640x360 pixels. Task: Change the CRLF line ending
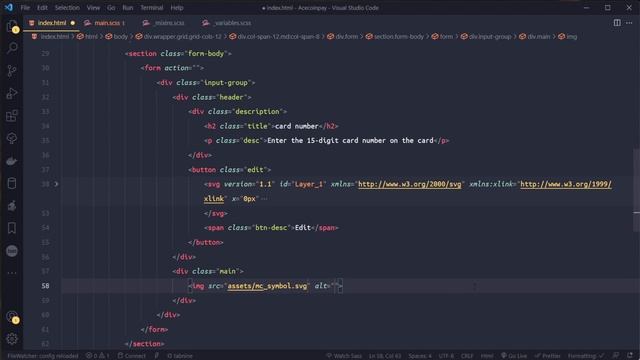[467, 356]
